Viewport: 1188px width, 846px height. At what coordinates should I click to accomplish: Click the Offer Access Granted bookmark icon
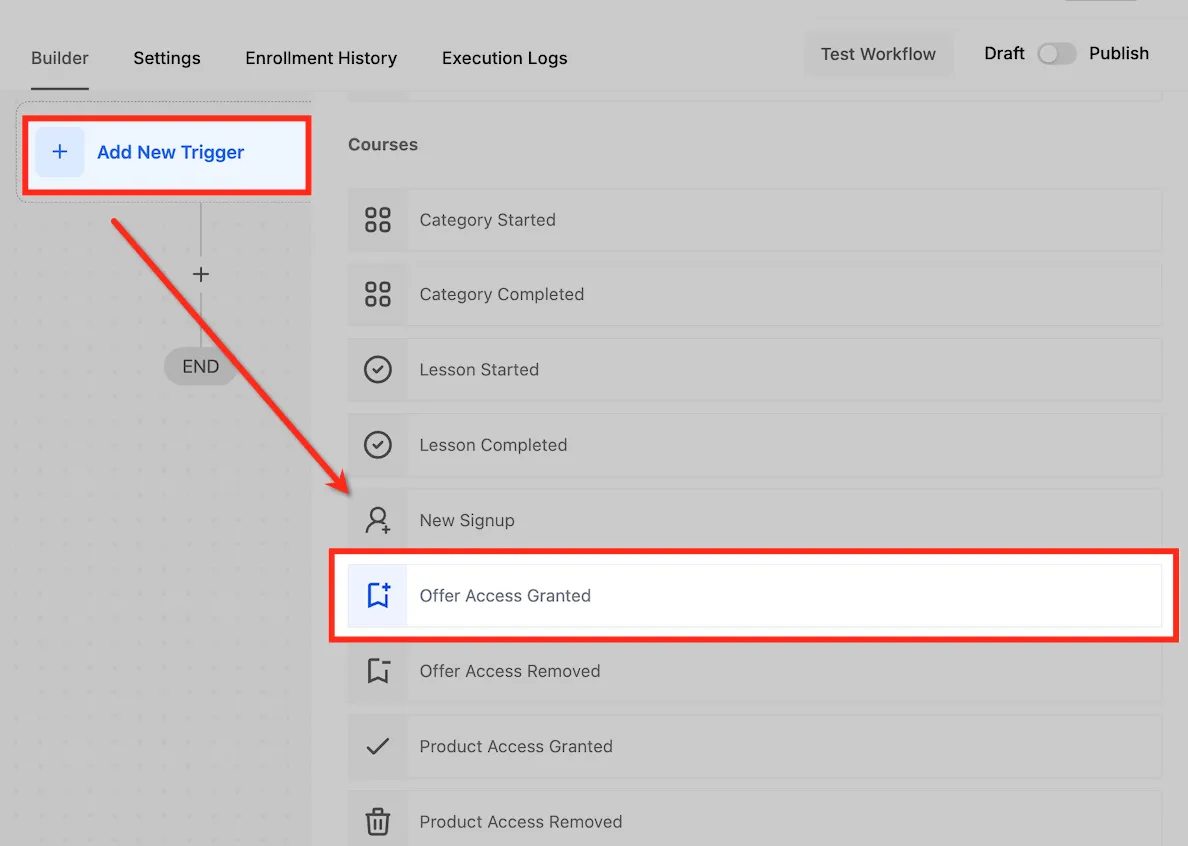click(377, 595)
